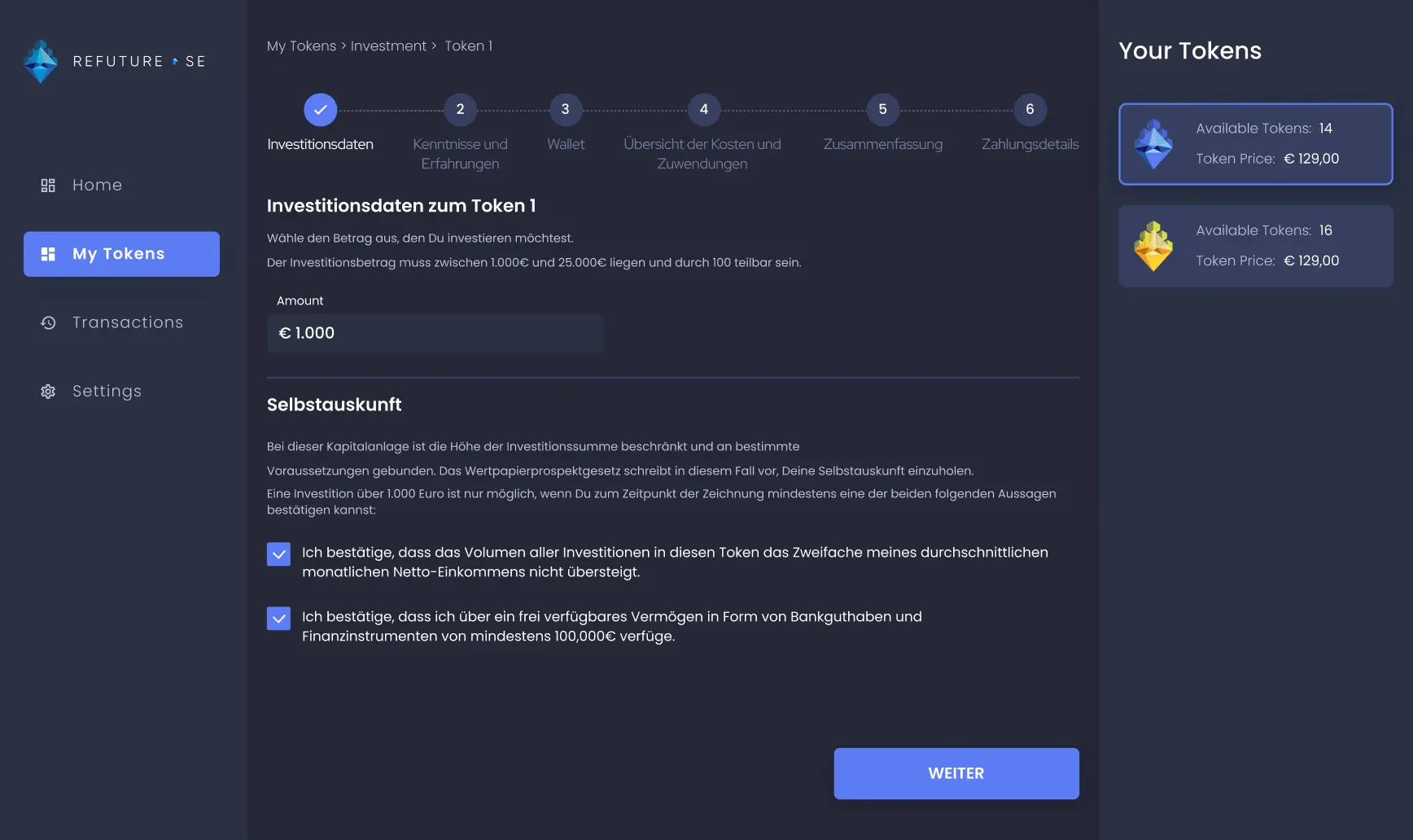Click the Refuture SE logo

click(114, 61)
